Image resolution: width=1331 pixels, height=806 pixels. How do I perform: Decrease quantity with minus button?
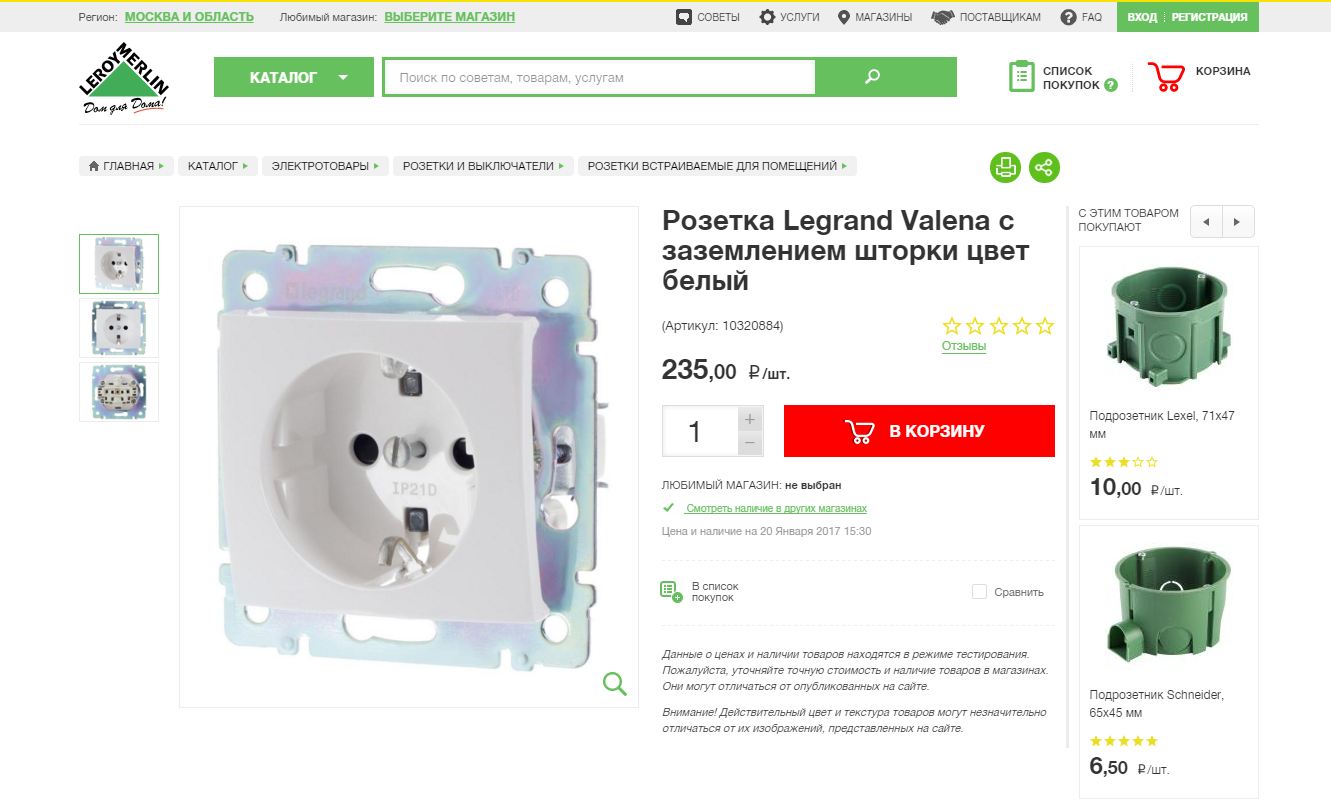[x=750, y=444]
